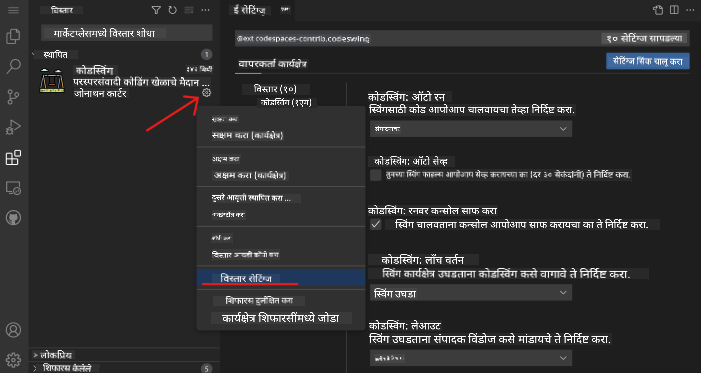701x373 pixels.
Task: Click the CodeSwing extension gear icon
Action: pos(206,93)
